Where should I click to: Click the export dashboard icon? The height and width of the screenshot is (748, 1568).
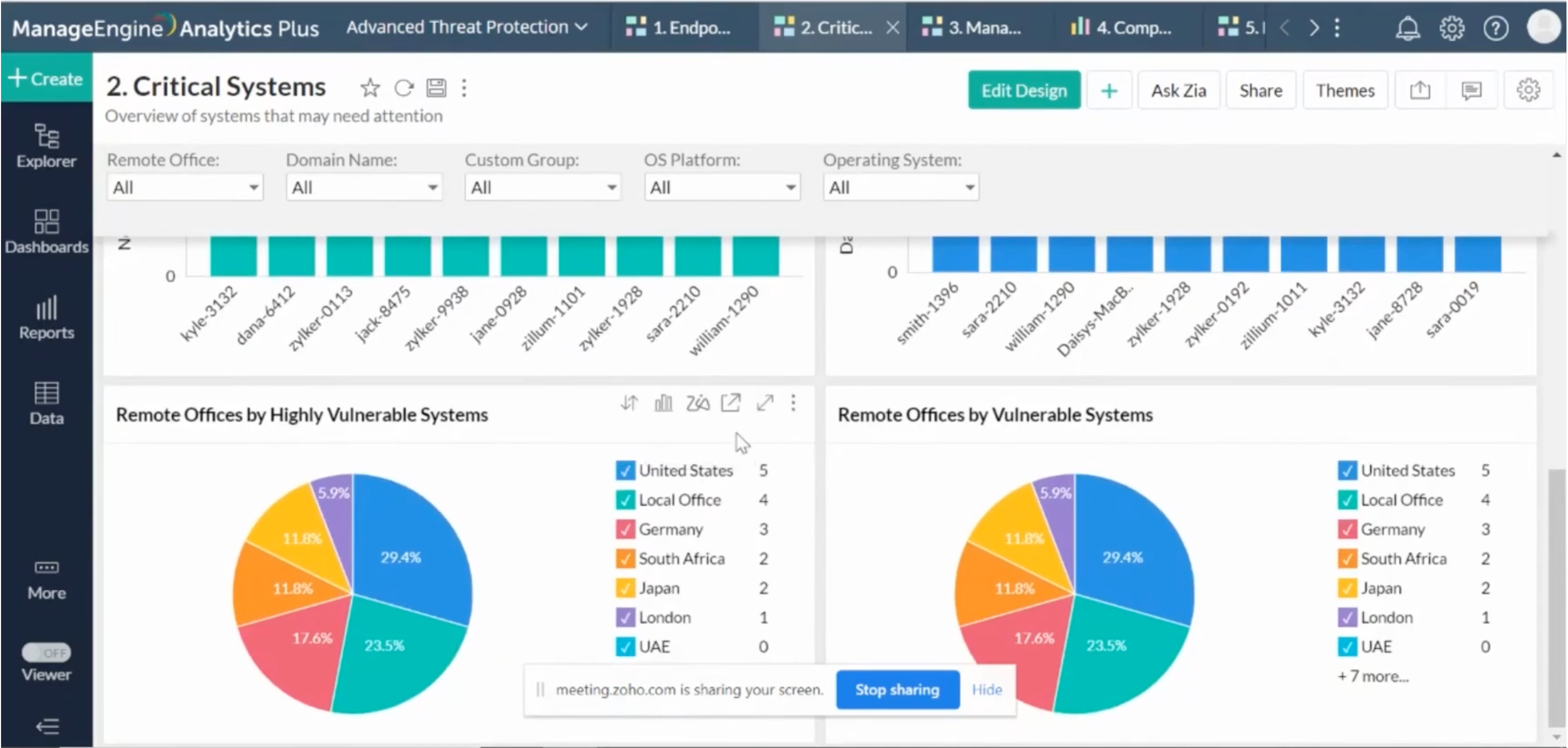[x=1420, y=91]
